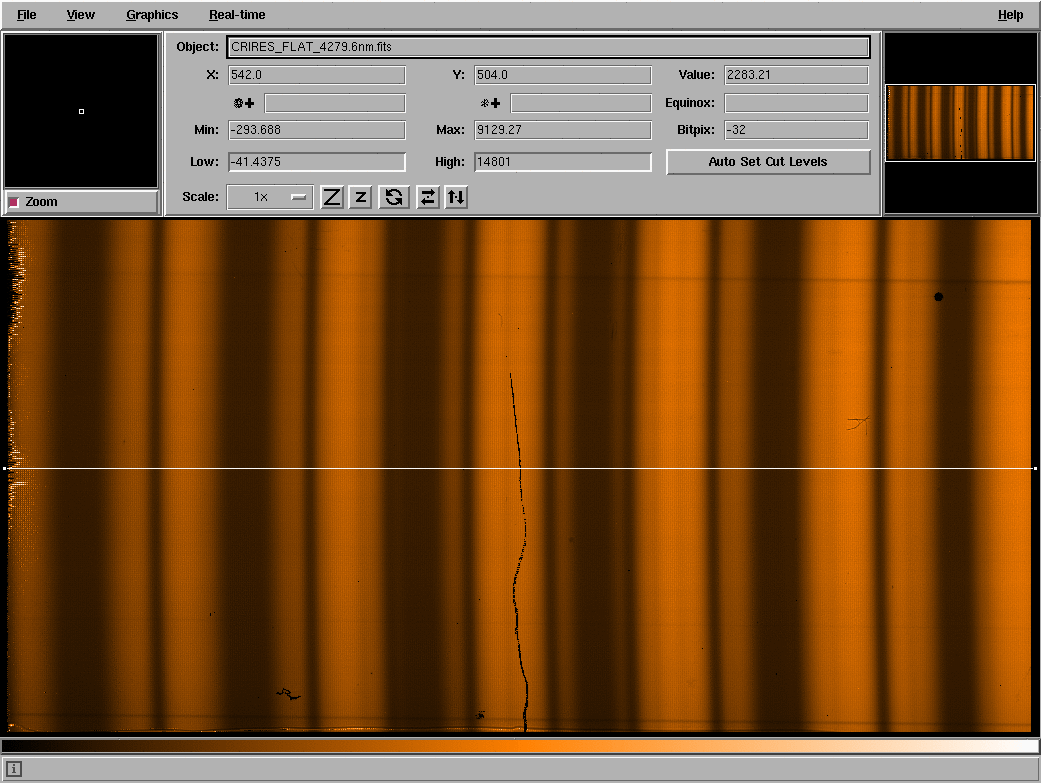Open the View menu
This screenshot has width=1041, height=783.
(x=80, y=15)
